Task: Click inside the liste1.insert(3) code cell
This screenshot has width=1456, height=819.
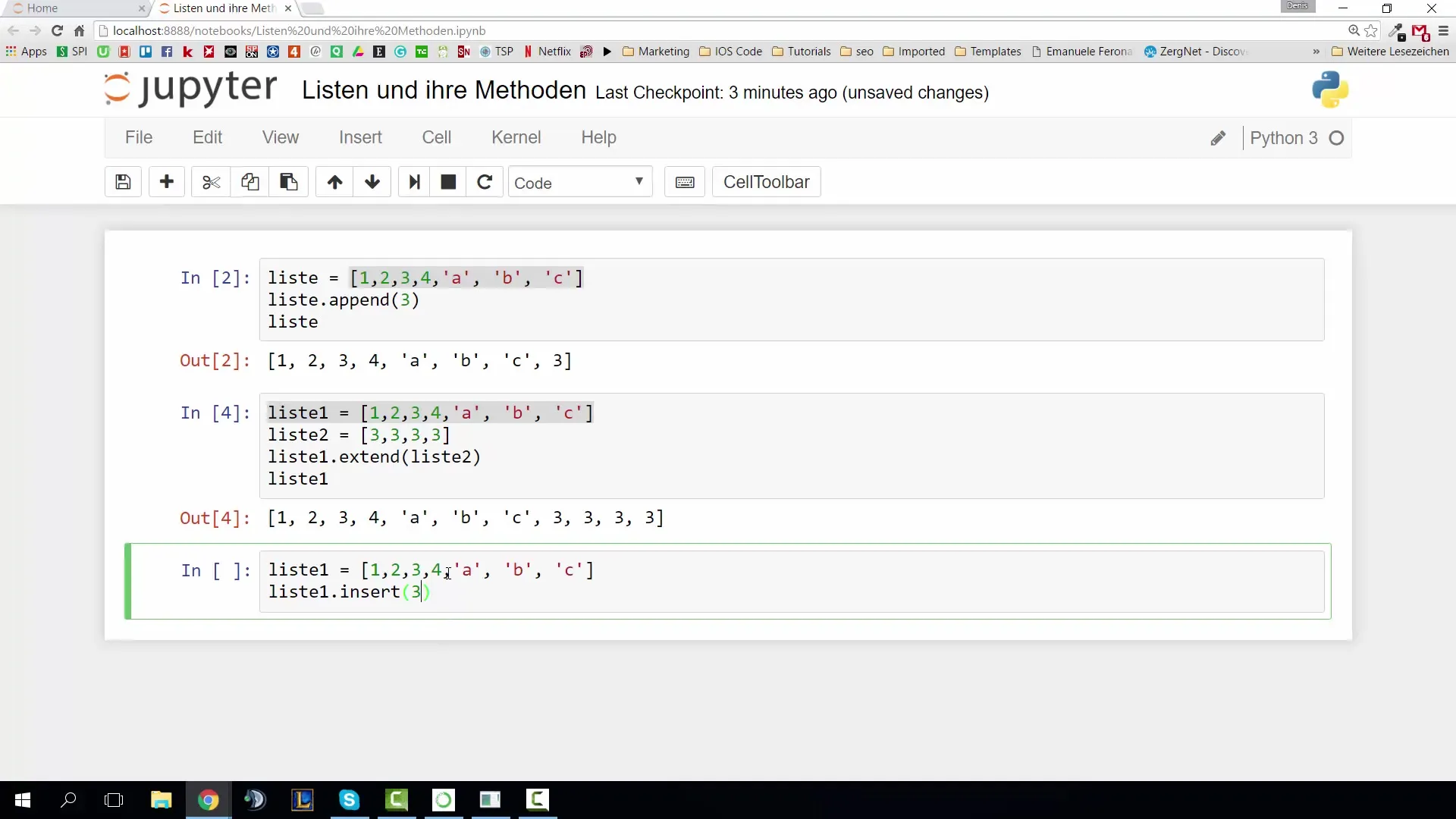Action: click(792, 581)
